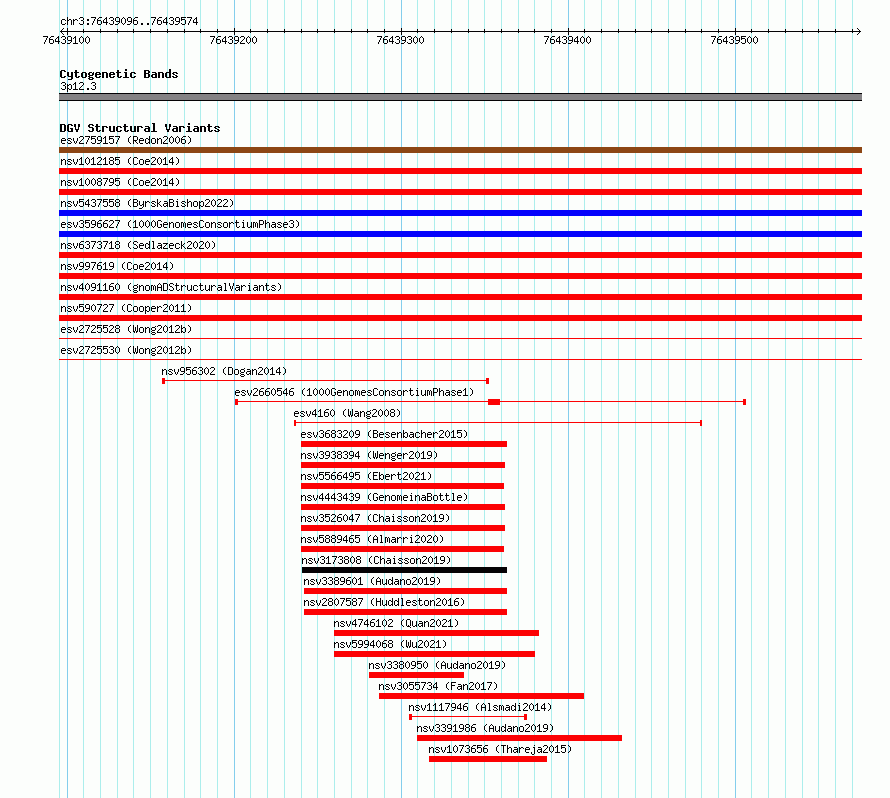890x798 pixels.
Task: Select the brown esv2759157 variant bar
Action: (x=460, y=150)
